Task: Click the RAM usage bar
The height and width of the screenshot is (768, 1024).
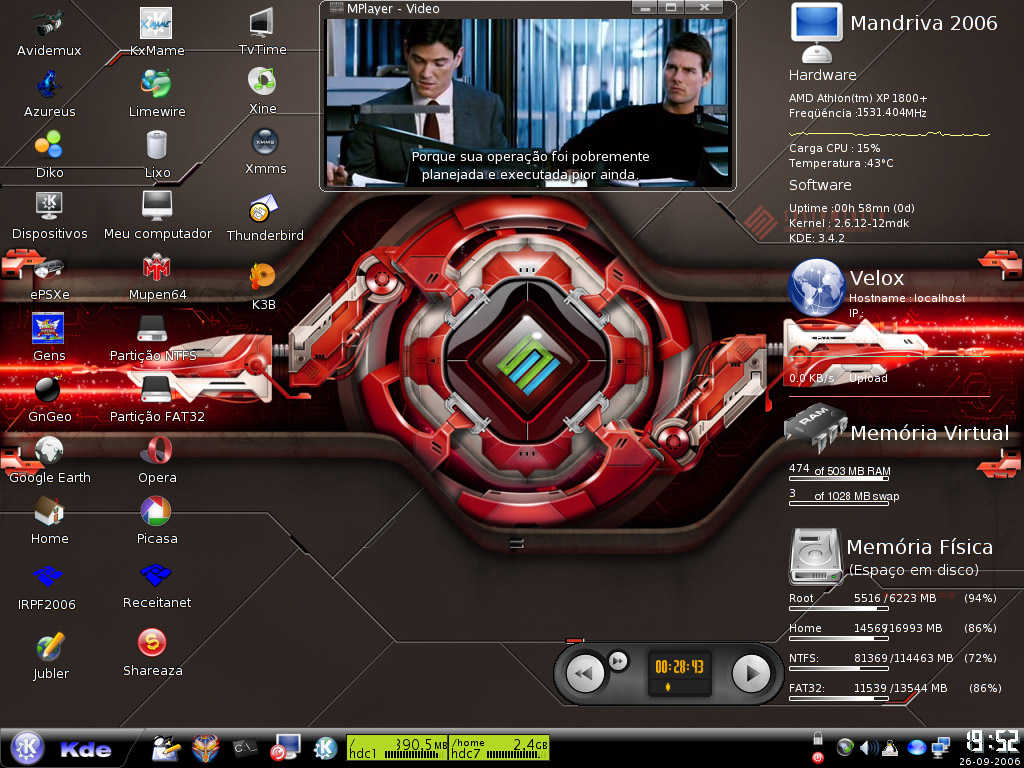Action: (838, 479)
